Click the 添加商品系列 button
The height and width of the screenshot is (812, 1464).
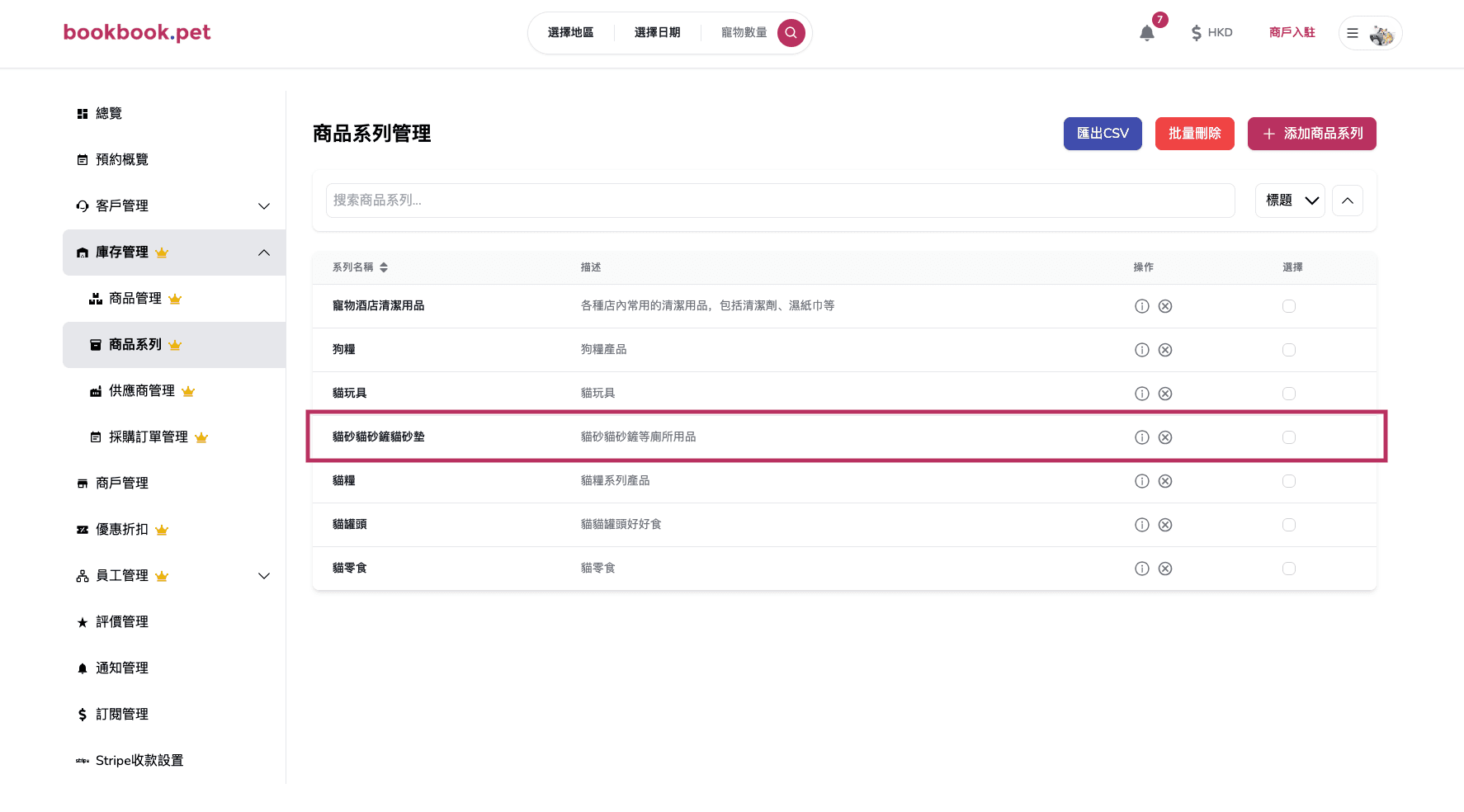[x=1311, y=134]
